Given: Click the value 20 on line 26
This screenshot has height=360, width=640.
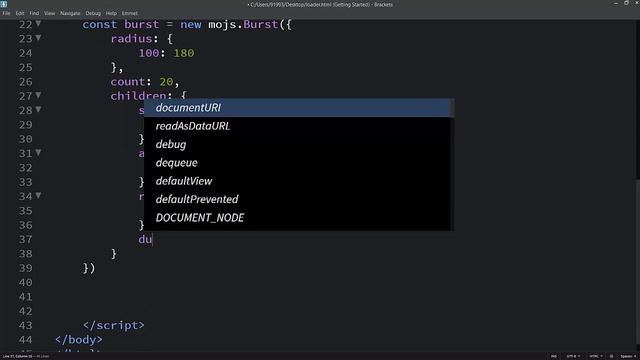Looking at the screenshot, I should 166,82.
